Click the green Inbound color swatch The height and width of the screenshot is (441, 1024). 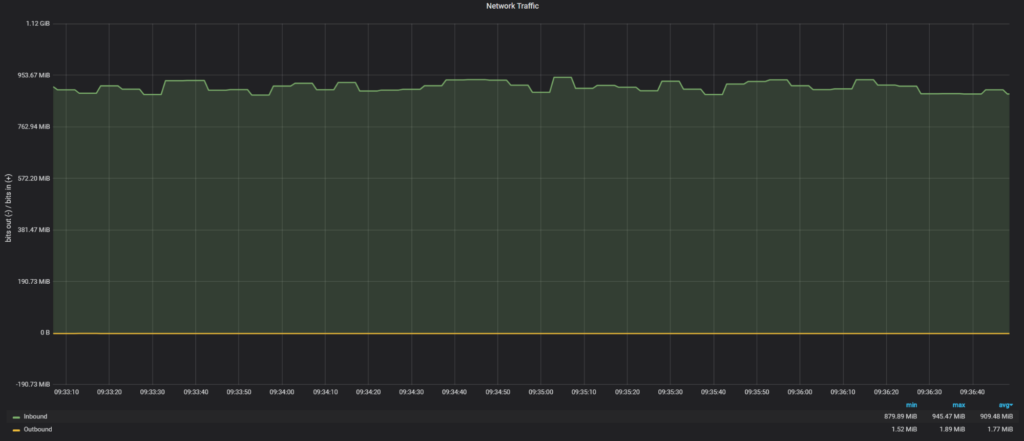point(16,417)
